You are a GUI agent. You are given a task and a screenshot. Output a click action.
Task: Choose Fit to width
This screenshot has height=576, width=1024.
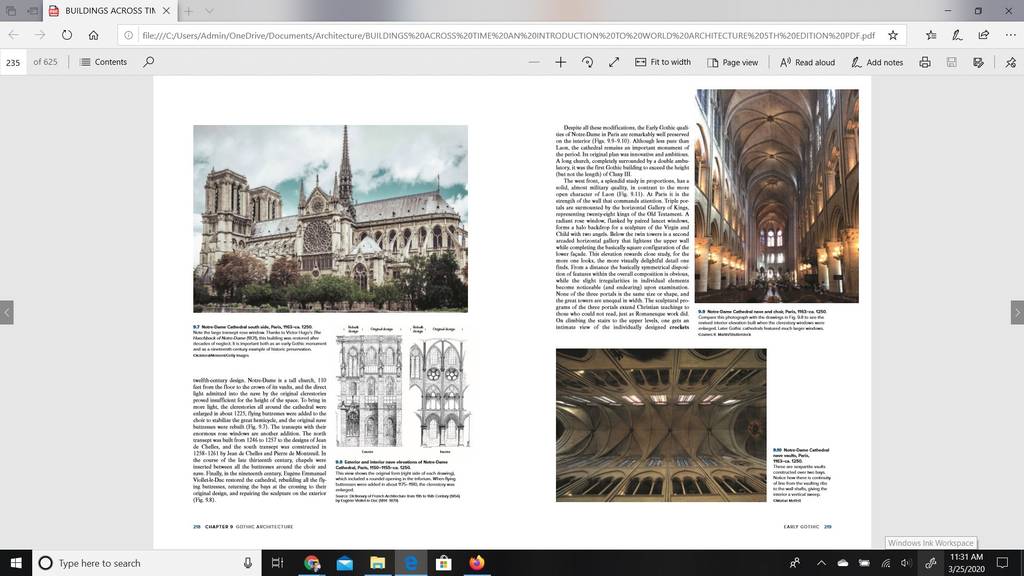[662, 62]
